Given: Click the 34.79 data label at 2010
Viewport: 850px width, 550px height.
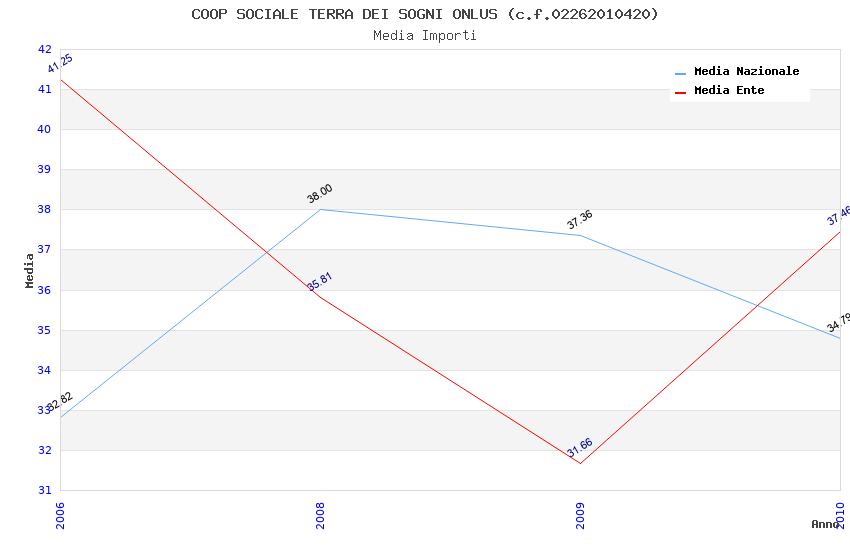Looking at the screenshot, I should [838, 322].
